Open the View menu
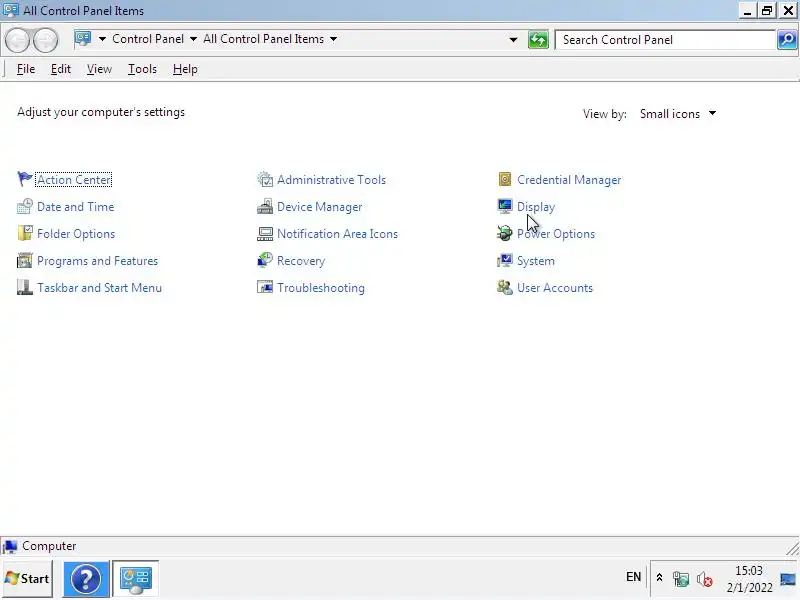Screen dimensions: 800x600 tap(99, 69)
